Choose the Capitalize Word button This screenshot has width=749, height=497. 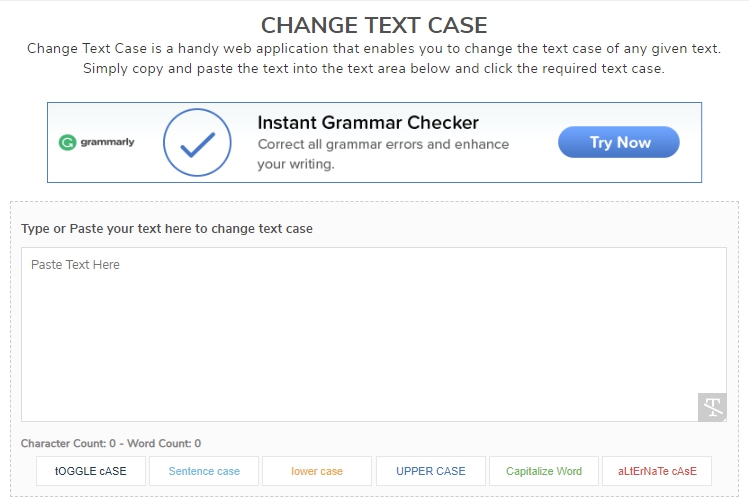click(x=544, y=471)
